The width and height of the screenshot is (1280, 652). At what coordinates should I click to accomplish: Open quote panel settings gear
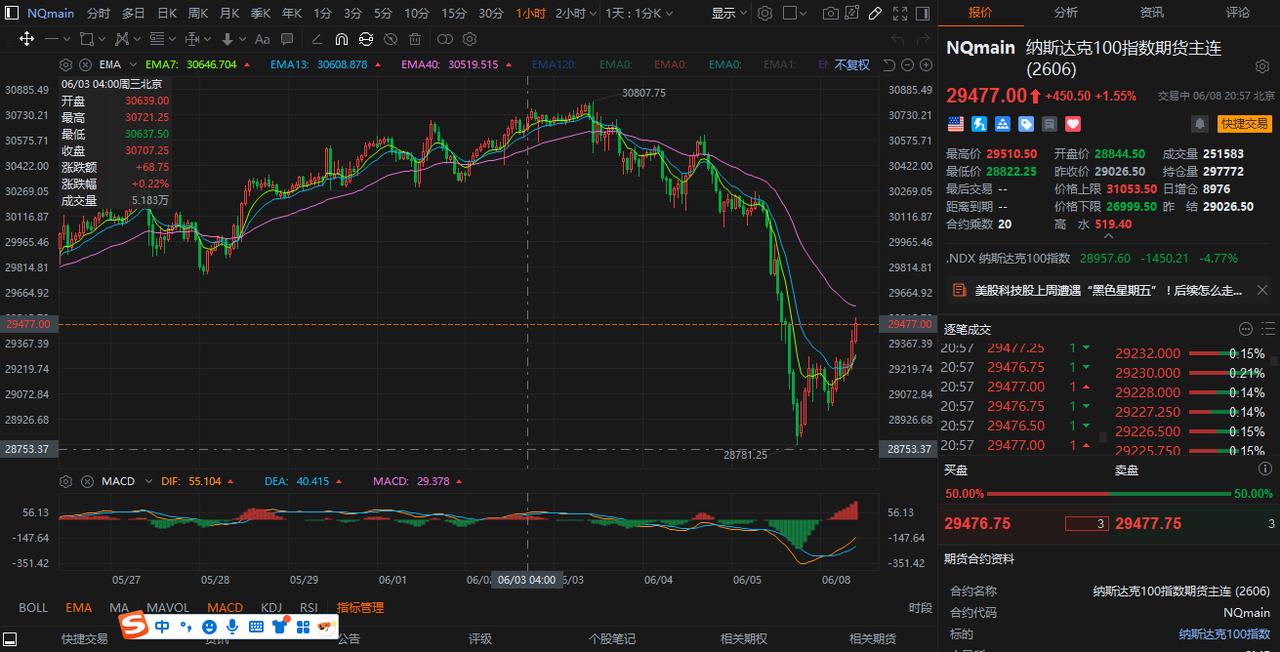(1262, 66)
